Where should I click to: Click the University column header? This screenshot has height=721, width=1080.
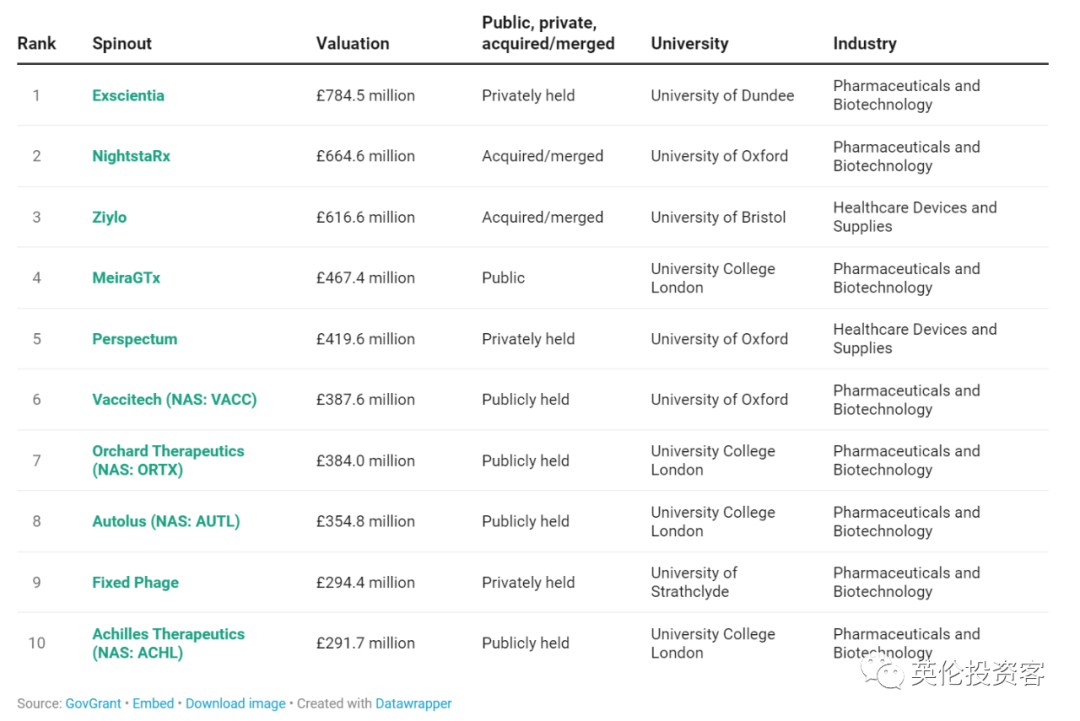(689, 44)
